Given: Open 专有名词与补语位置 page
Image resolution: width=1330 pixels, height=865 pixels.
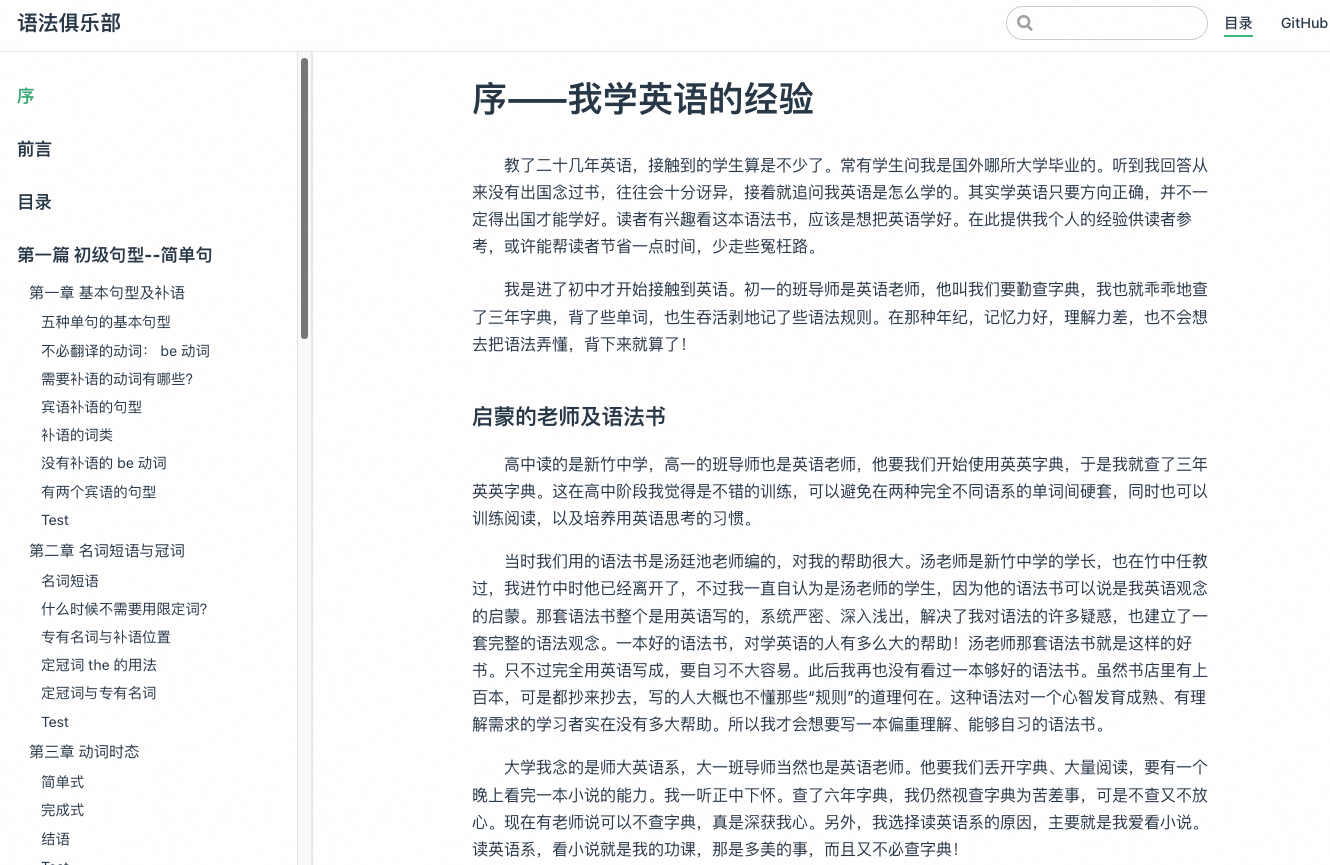Looking at the screenshot, I should click(x=106, y=637).
